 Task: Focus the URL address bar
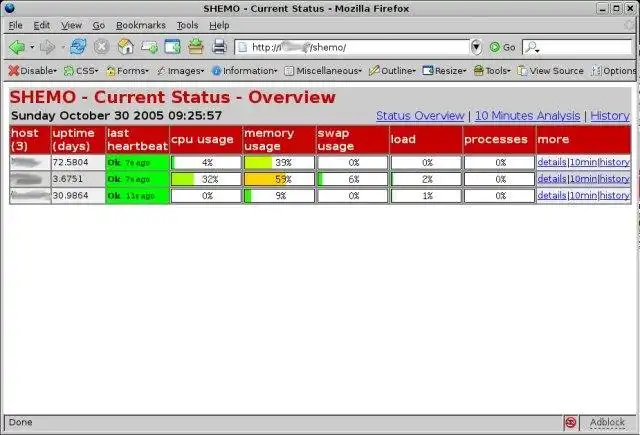click(x=352, y=47)
